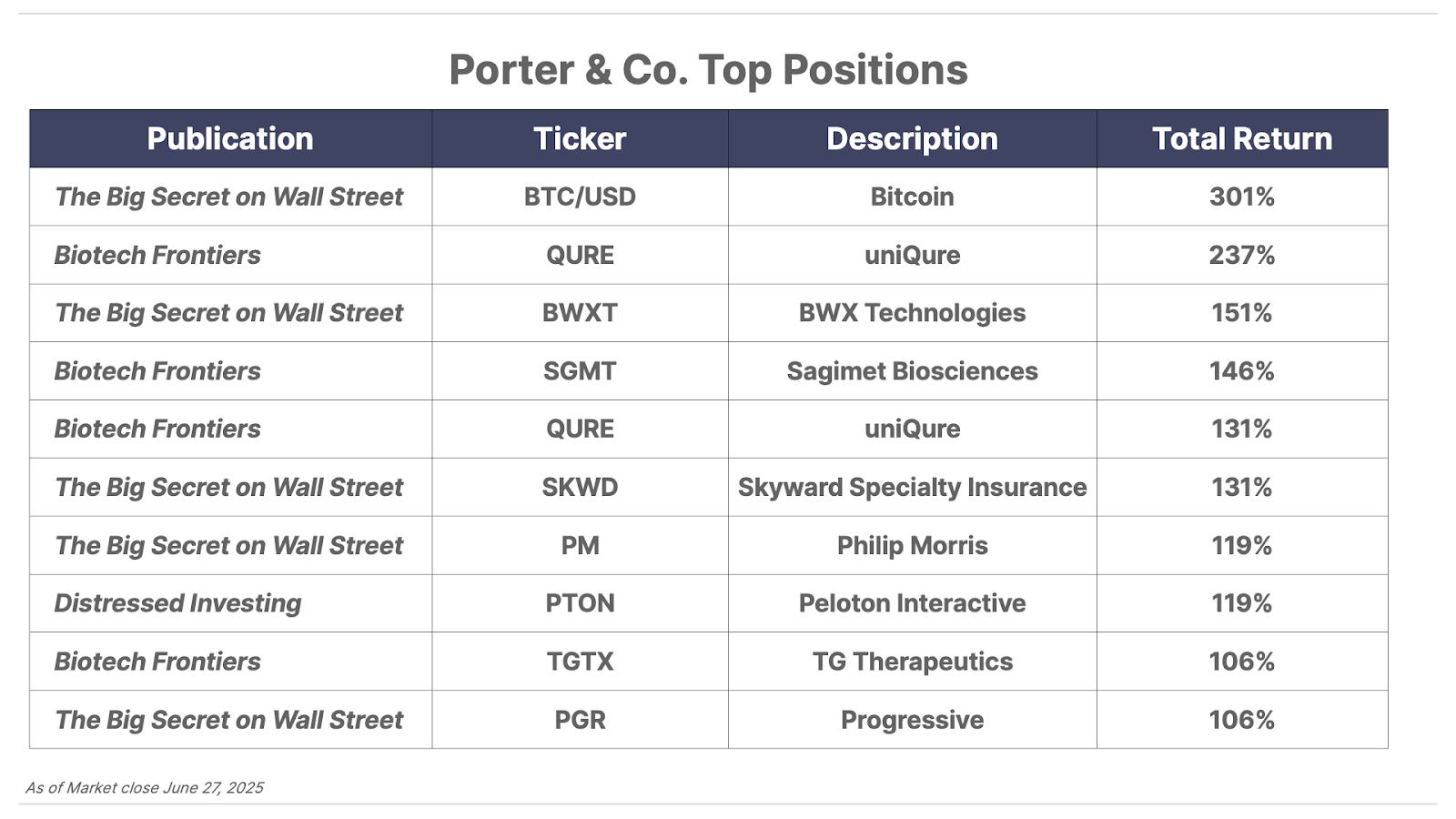The height and width of the screenshot is (819, 1456).
Task: Click the Porter & Co. Top Positions title
Action: click(708, 70)
